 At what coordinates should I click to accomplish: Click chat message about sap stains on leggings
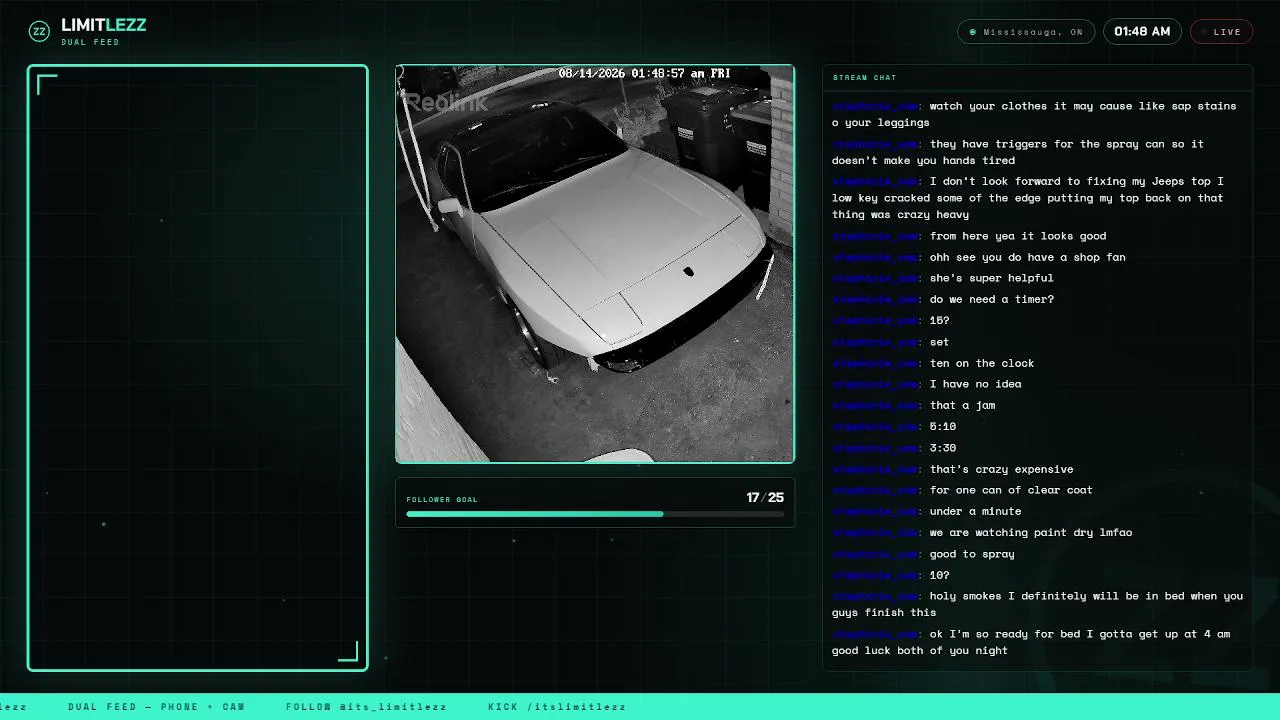(1037, 114)
